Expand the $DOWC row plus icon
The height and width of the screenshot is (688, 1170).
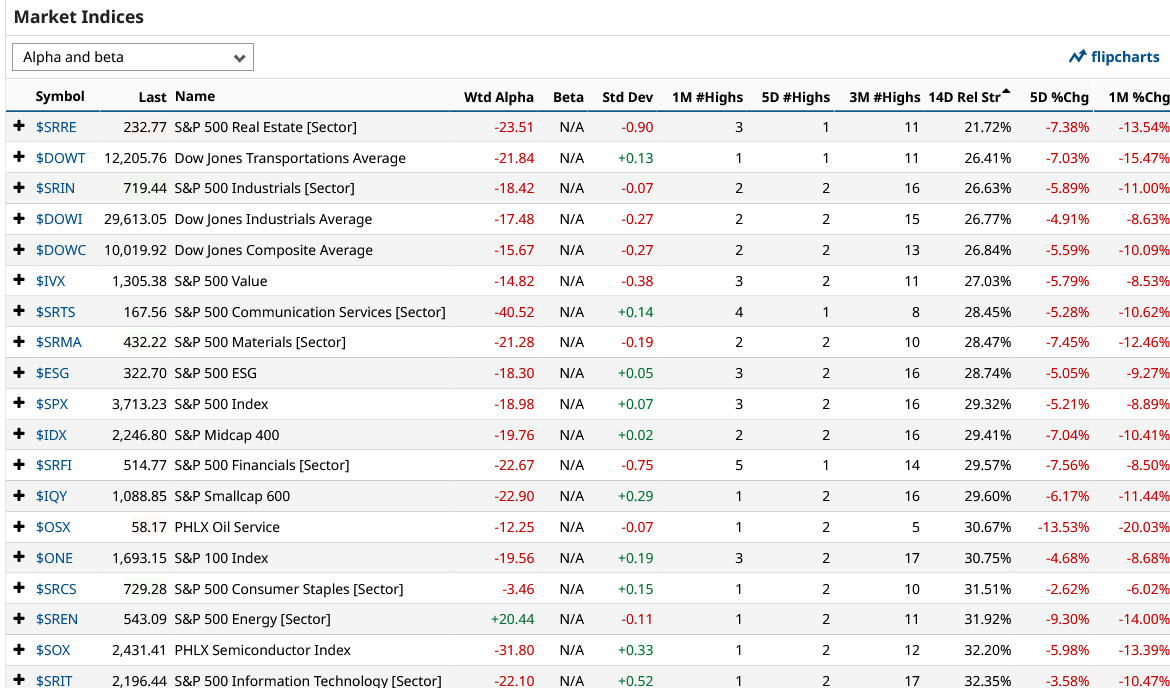(19, 250)
